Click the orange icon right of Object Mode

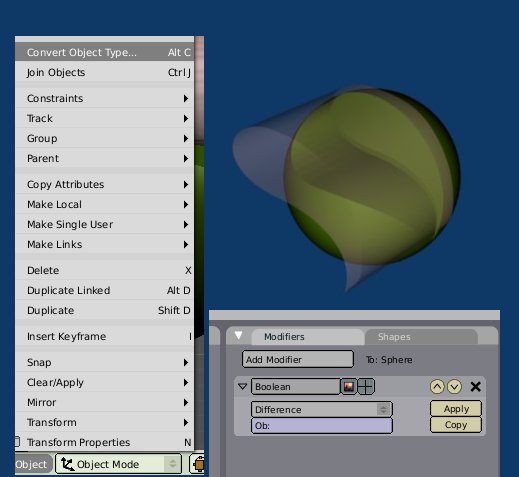[x=198, y=464]
